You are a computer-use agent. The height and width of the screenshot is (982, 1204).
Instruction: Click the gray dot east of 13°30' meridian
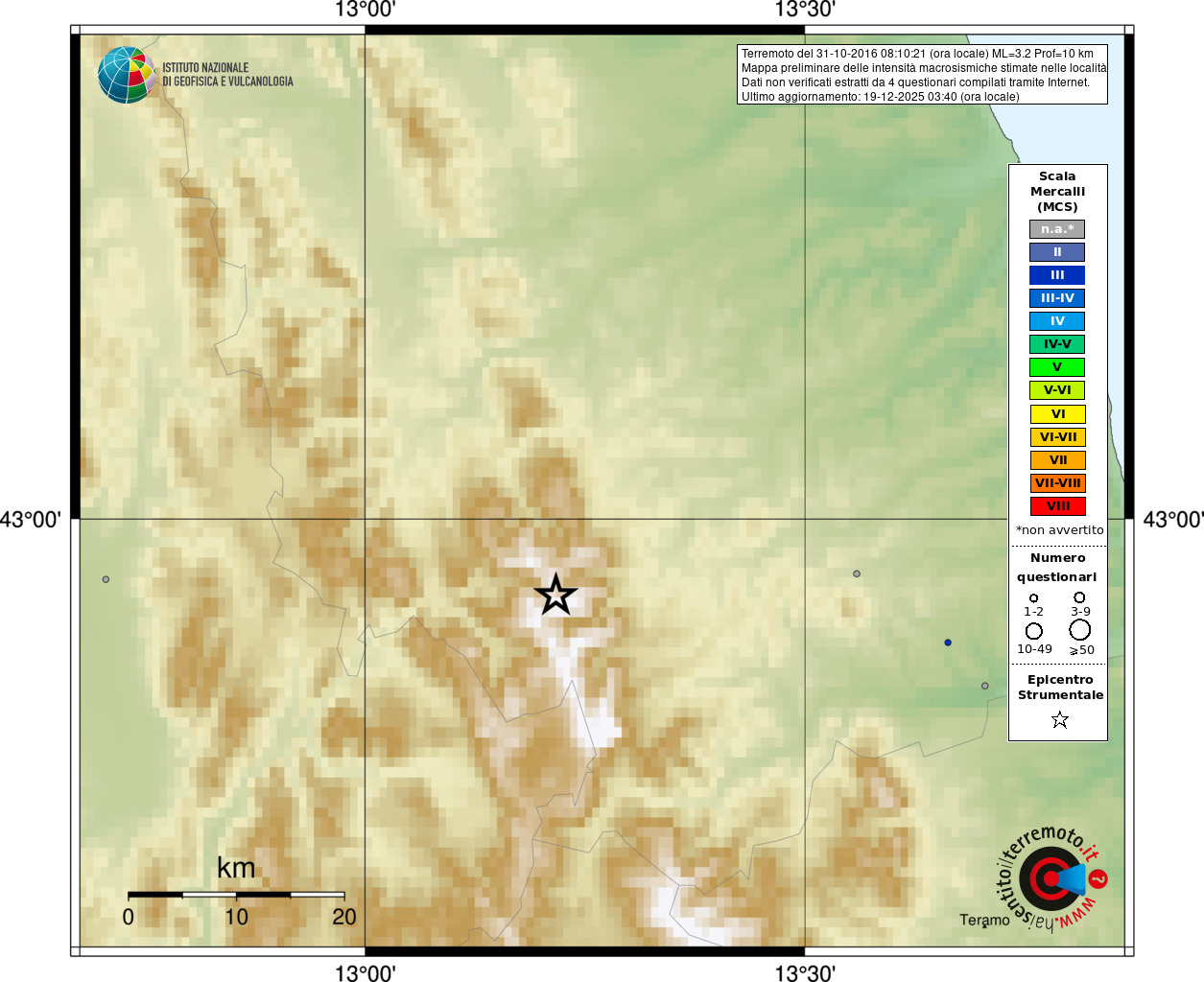pyautogui.click(x=857, y=573)
